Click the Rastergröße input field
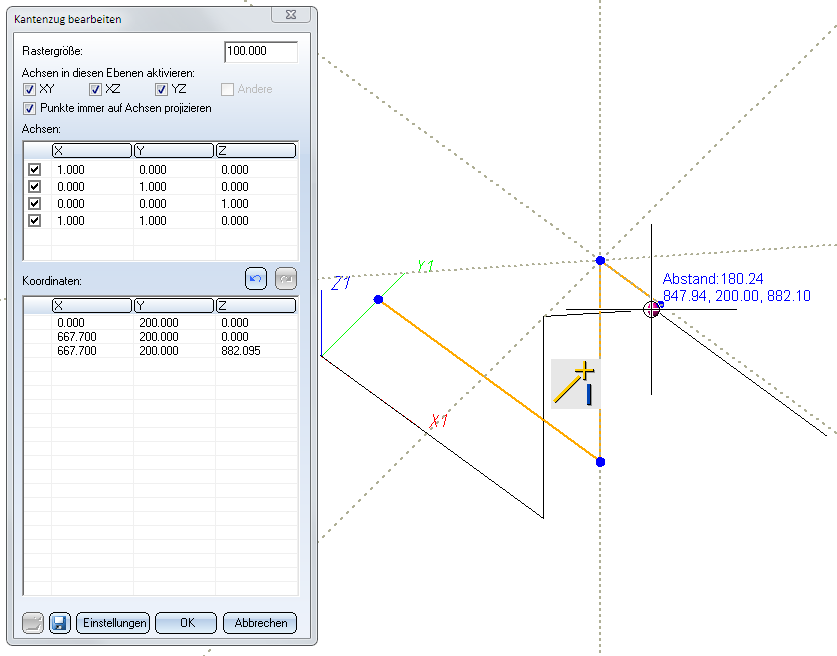The height and width of the screenshot is (656, 837). 261,52
